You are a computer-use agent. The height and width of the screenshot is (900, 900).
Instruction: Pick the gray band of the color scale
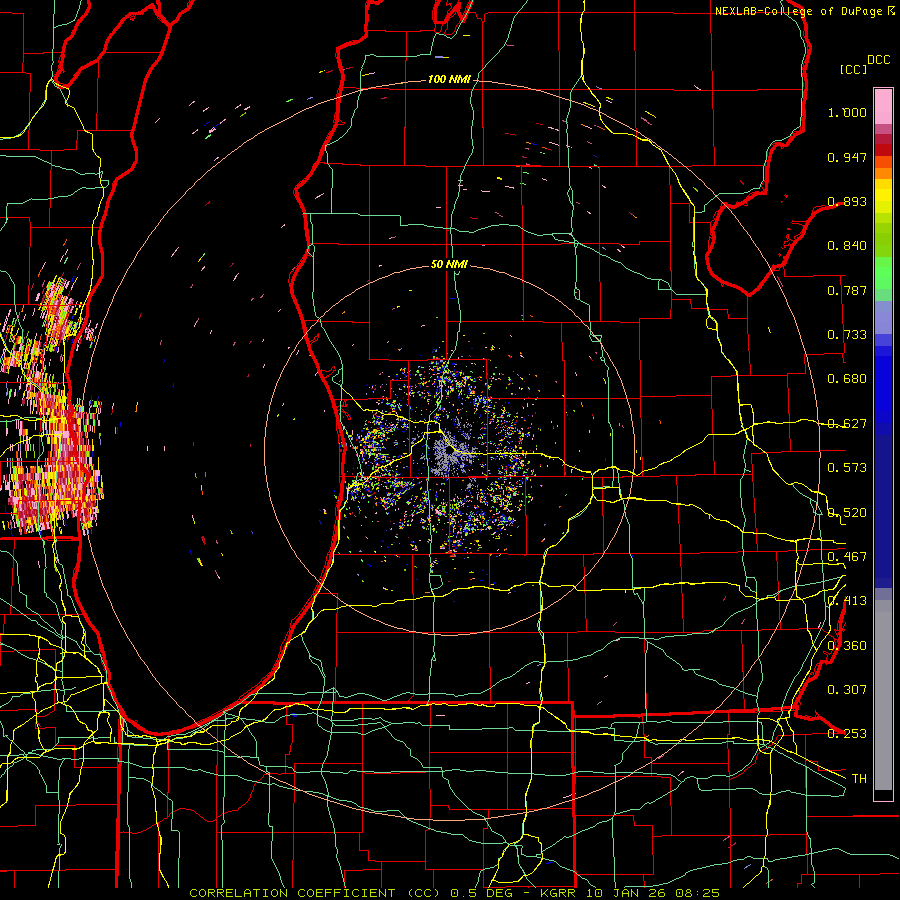(883, 695)
